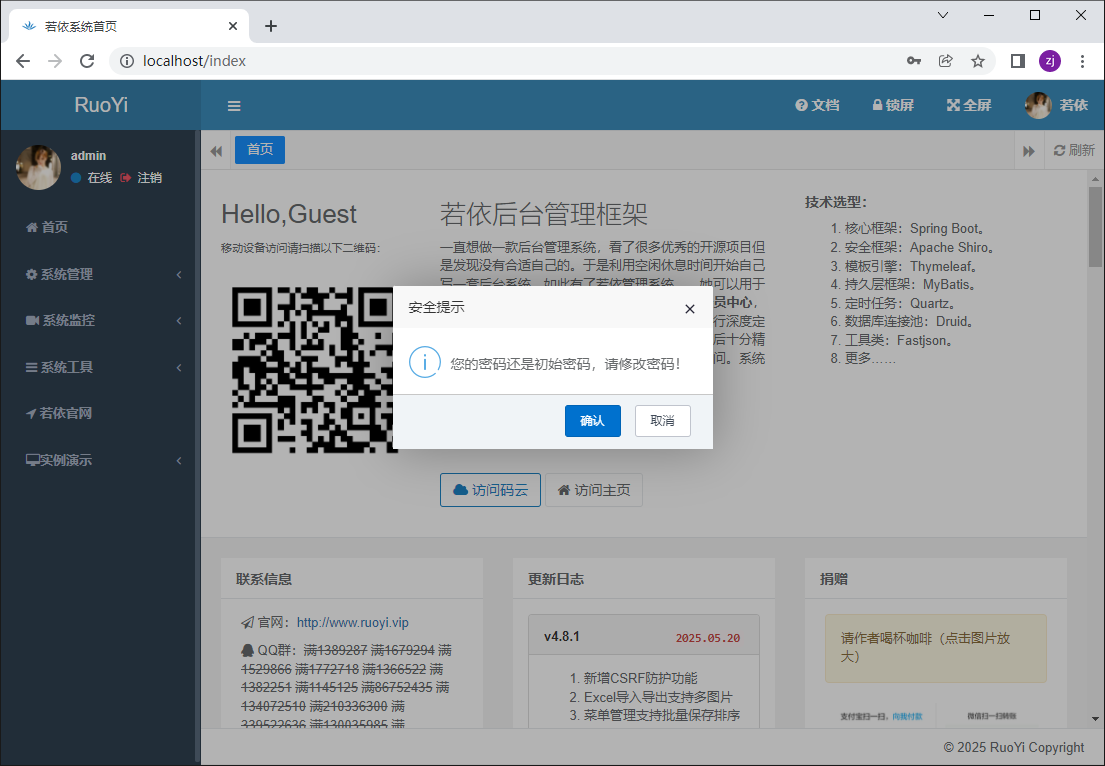Expand the 实例演示 sidebar menu
1105x766 pixels.
100,460
